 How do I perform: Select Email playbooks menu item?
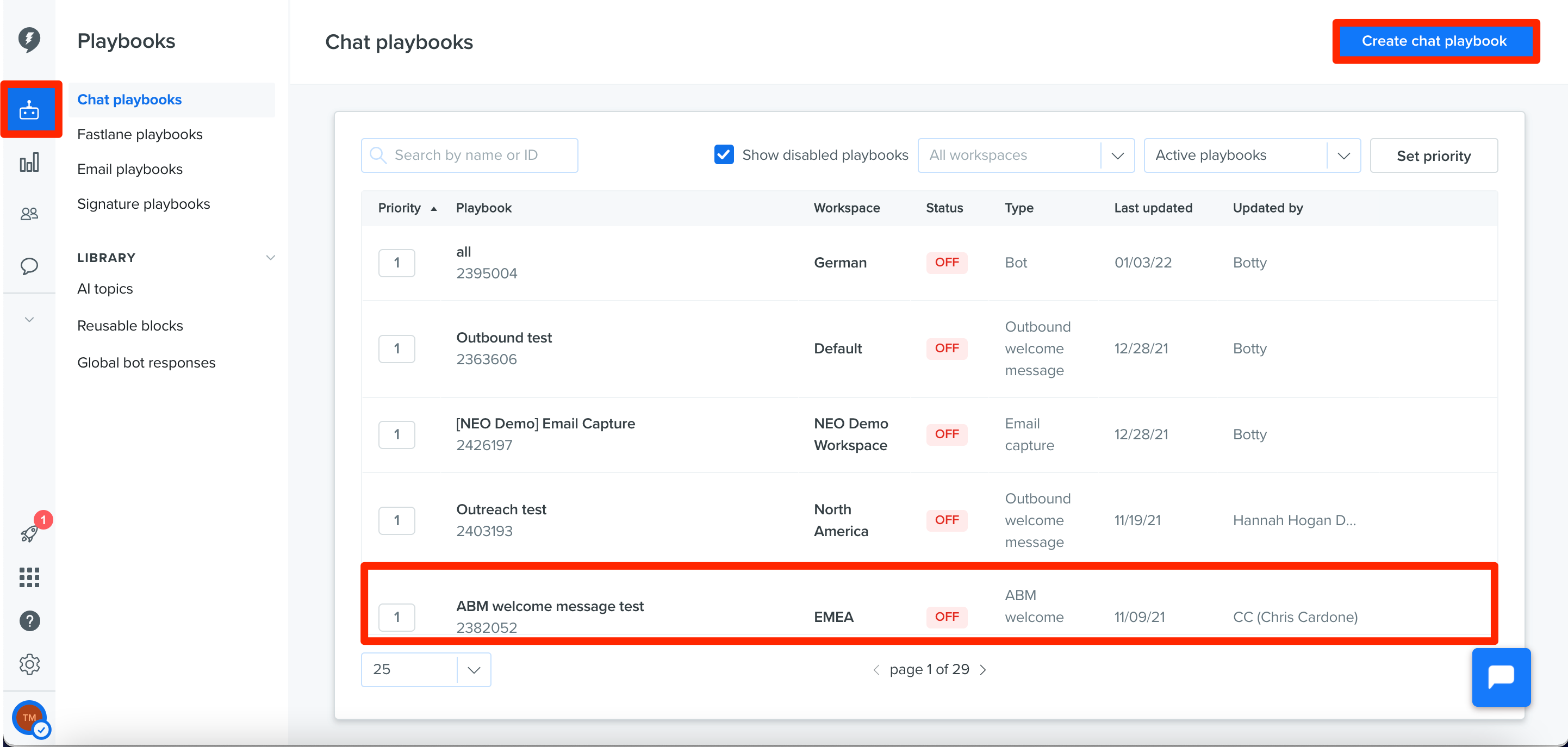coord(129,169)
